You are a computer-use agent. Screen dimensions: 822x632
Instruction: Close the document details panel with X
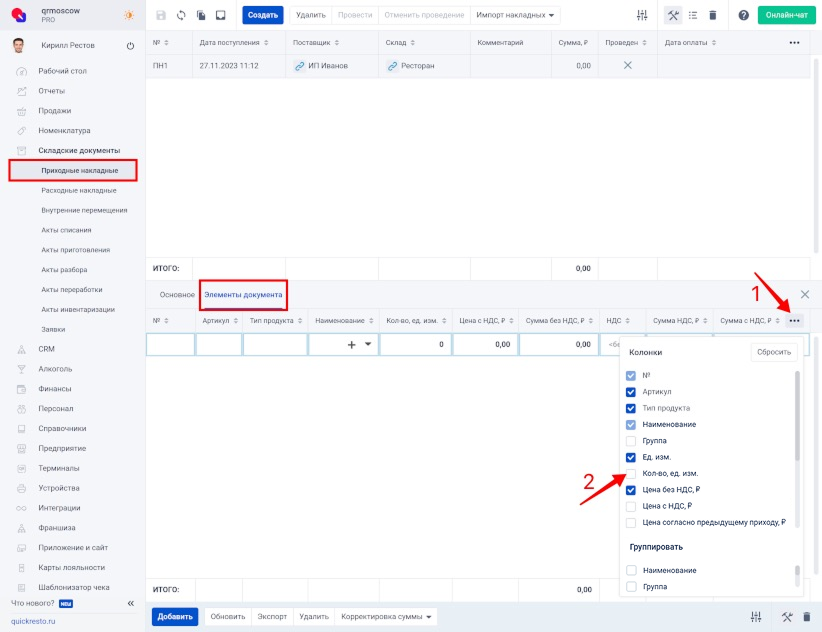point(805,295)
